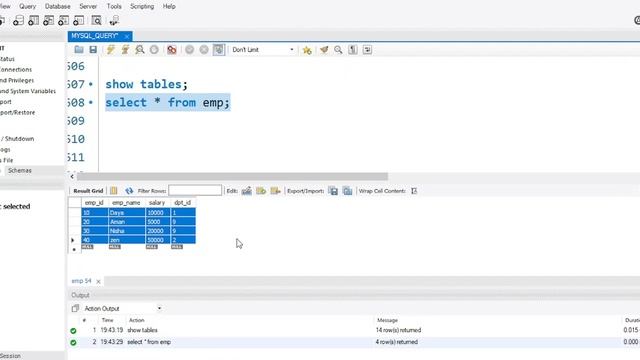The image size is (640, 360).
Task: Toggle the word wrap editor icon
Action: 367,50
